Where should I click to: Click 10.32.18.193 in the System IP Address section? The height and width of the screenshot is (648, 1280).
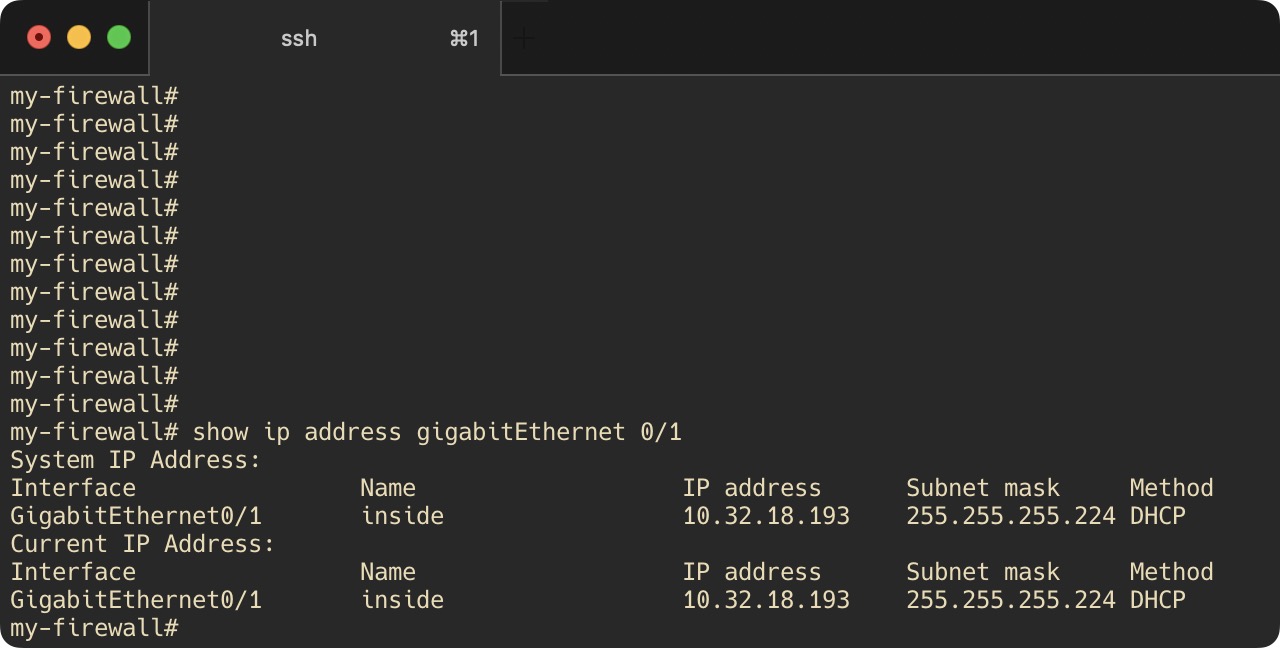766,516
